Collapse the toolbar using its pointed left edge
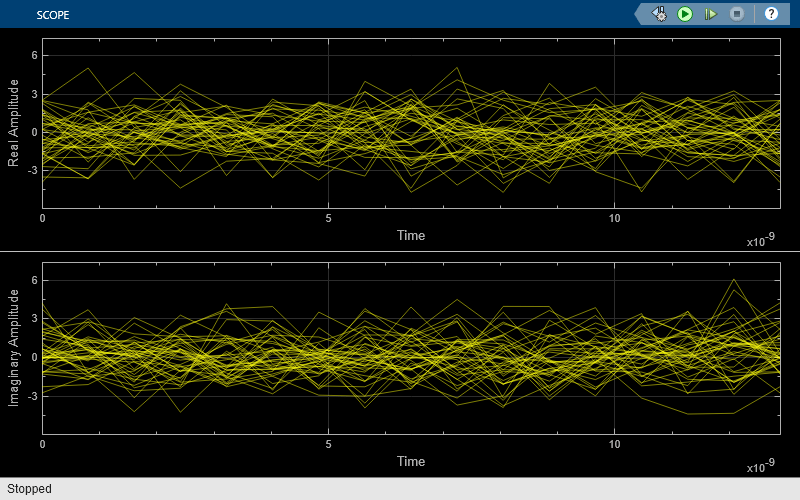 [638, 14]
